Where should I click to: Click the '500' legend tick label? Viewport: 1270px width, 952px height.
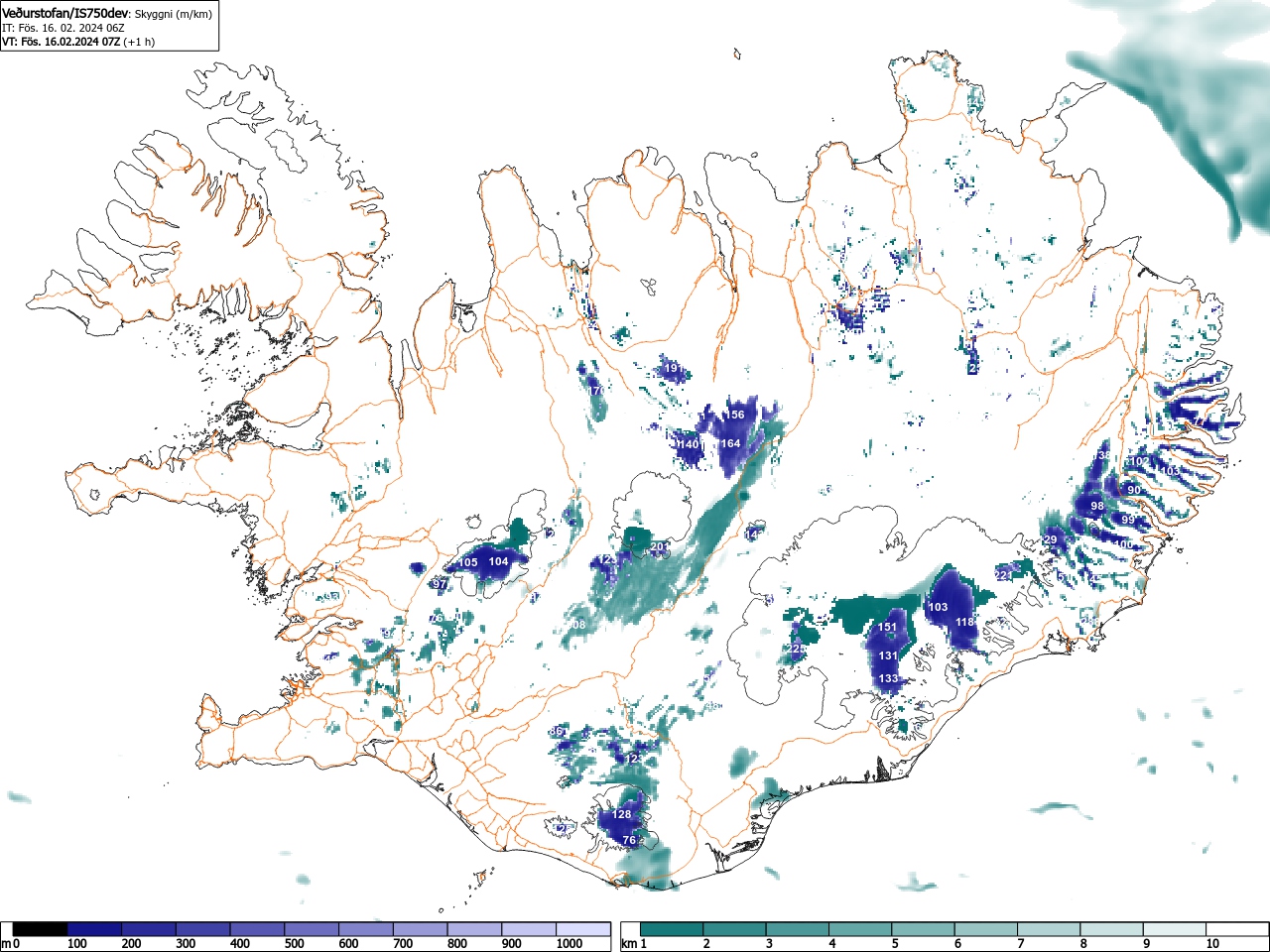point(294,944)
